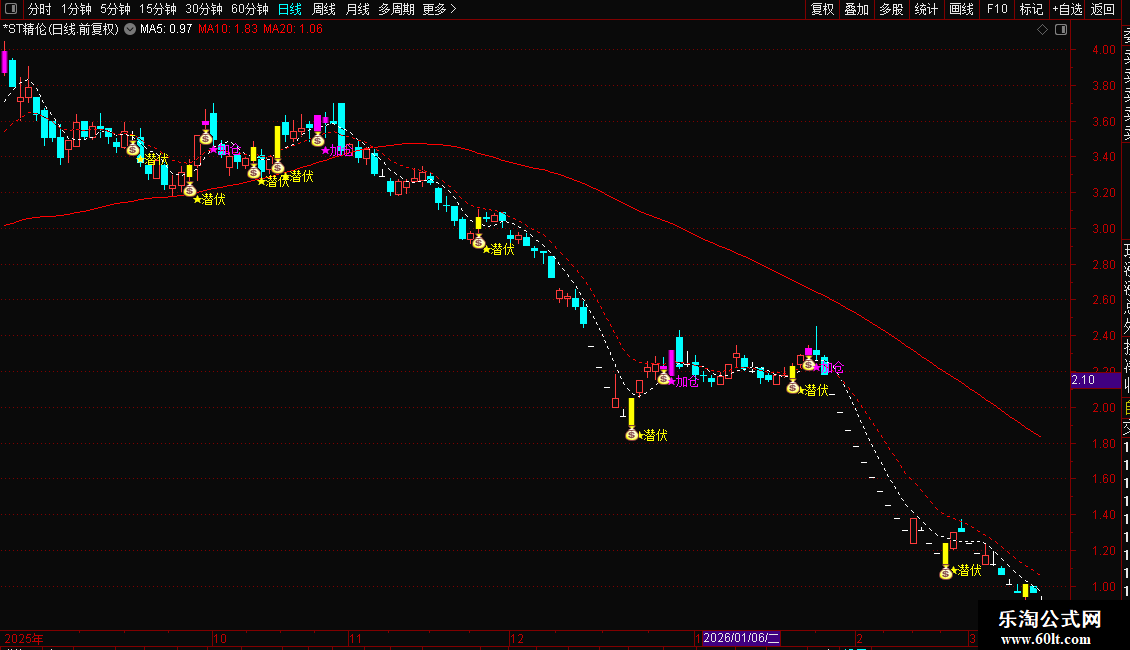Image resolution: width=1130 pixels, height=650 pixels.
Task: Click the 3.00 price axis label
Action: coord(1103,228)
